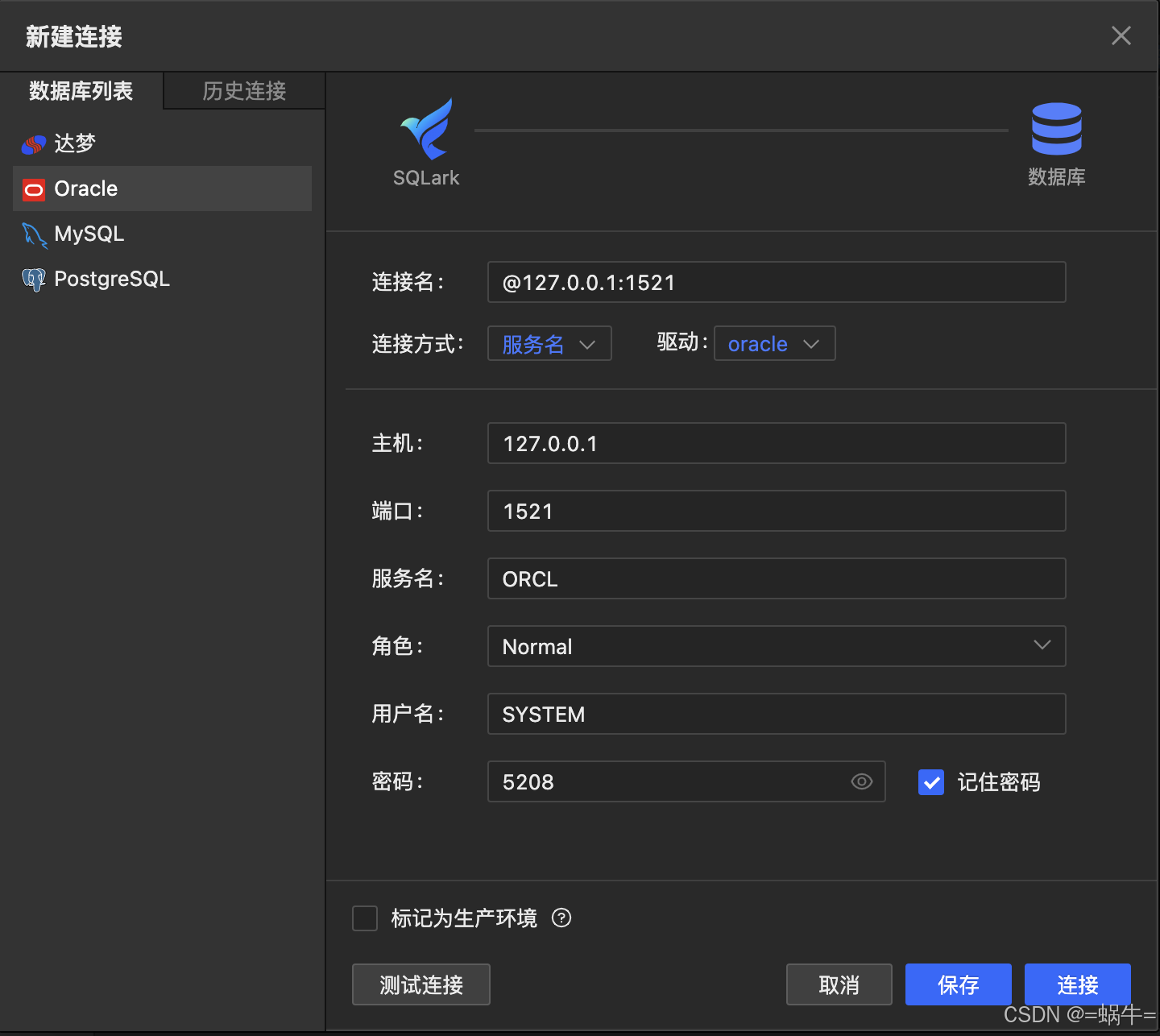Close the 新建连接 dialog
This screenshot has width=1160, height=1036.
point(1121,35)
